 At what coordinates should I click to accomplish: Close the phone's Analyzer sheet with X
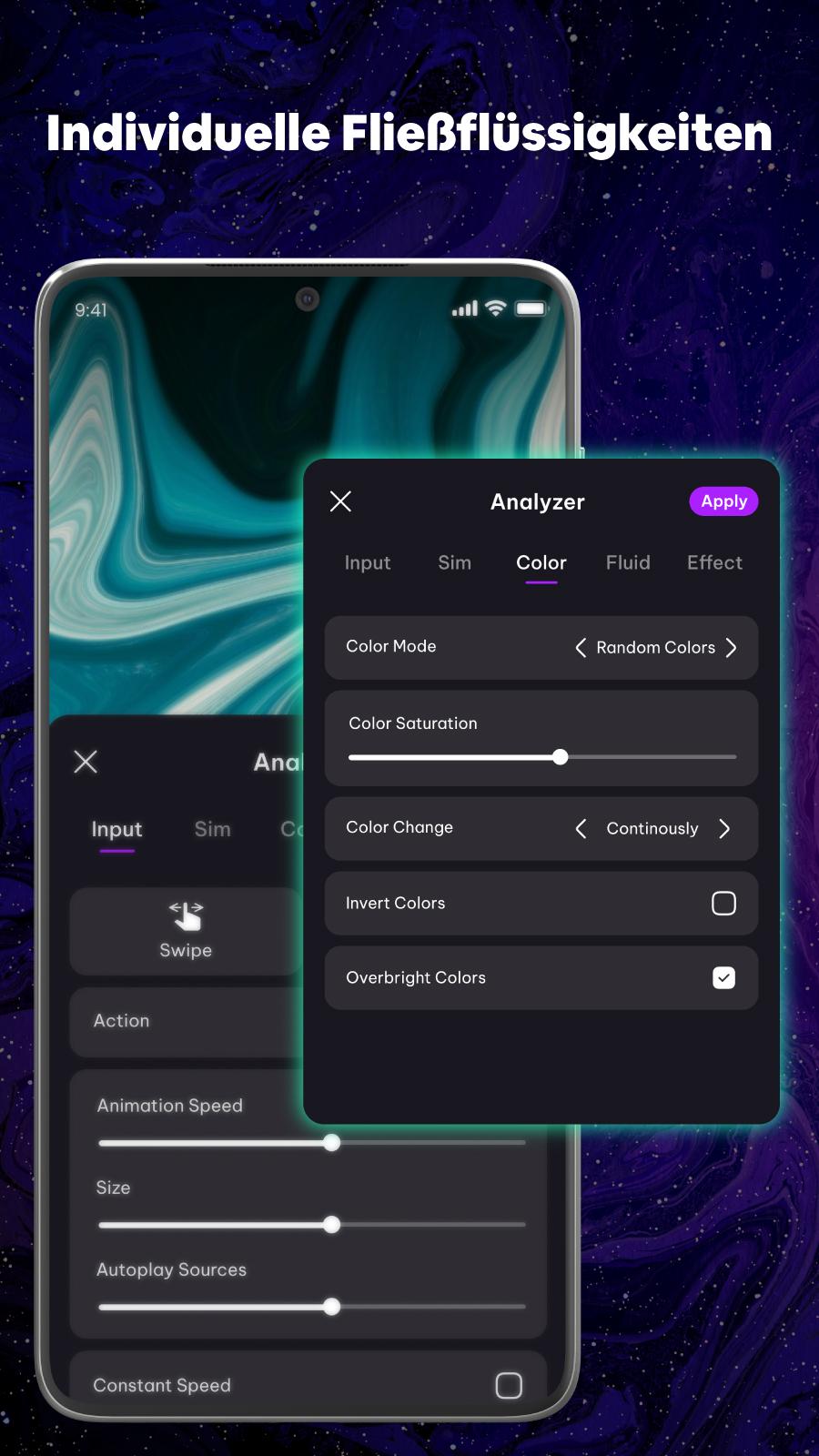point(86,762)
